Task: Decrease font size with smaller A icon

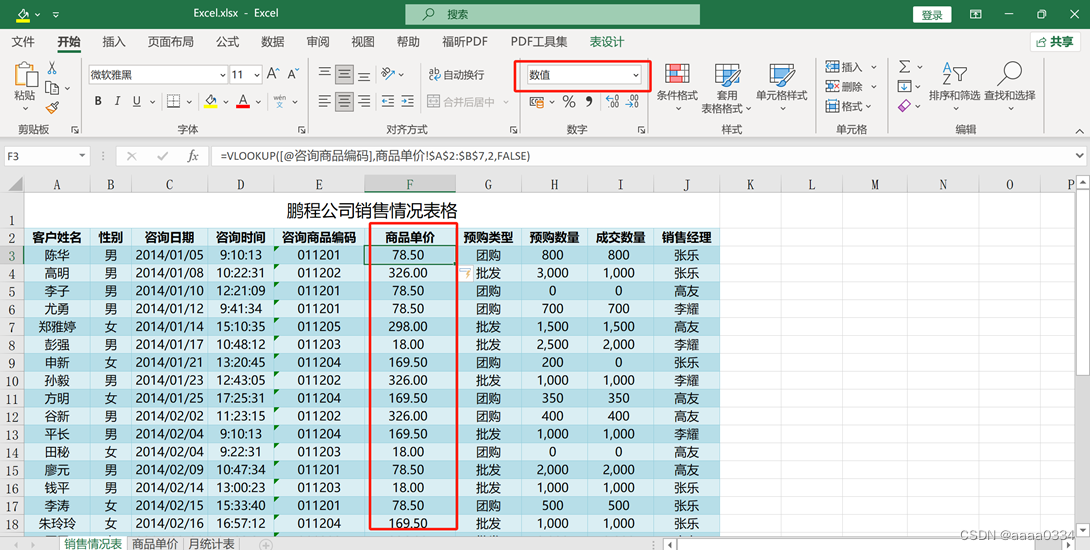Action: click(293, 74)
